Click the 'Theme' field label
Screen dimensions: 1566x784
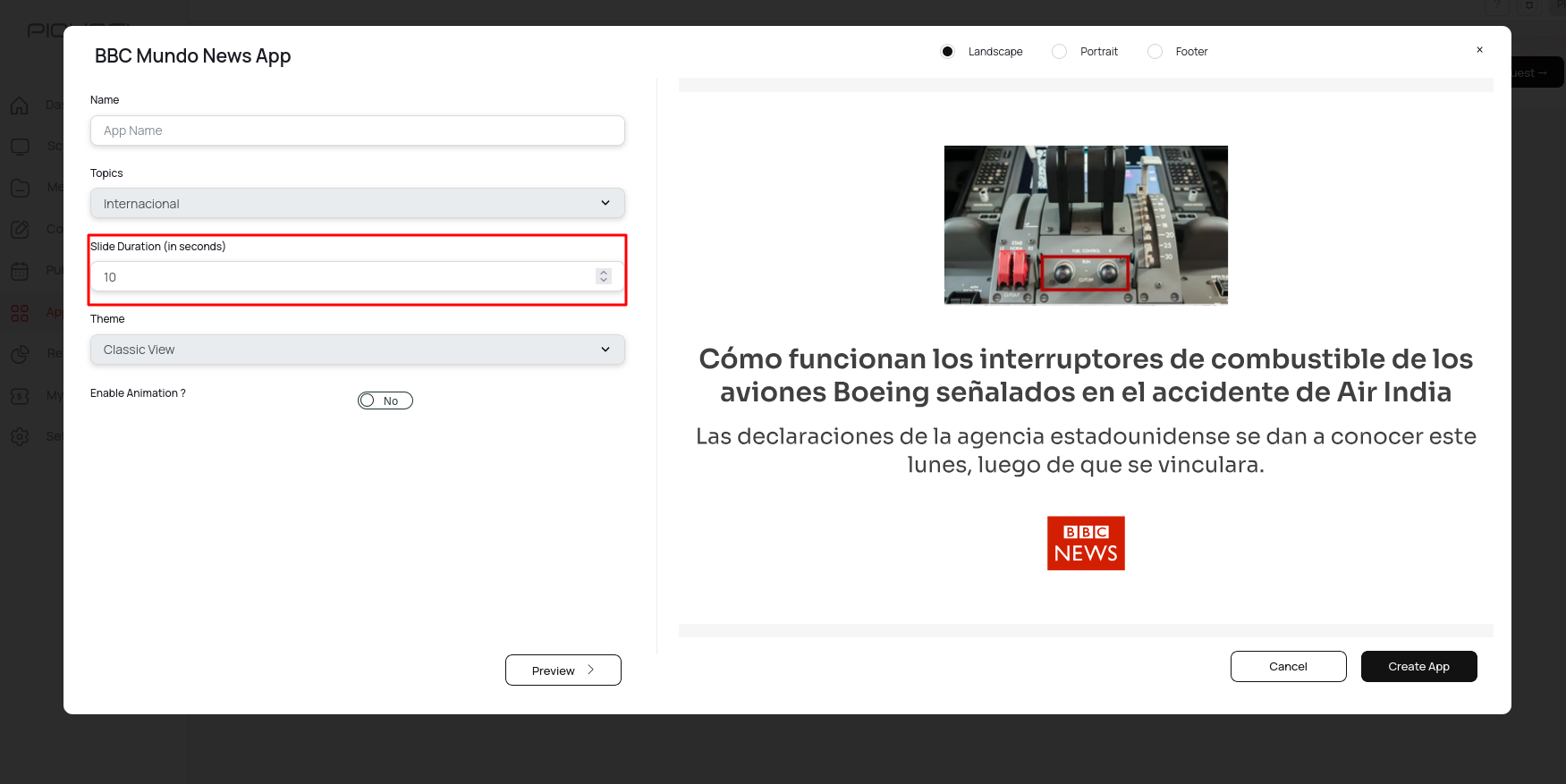tap(107, 319)
